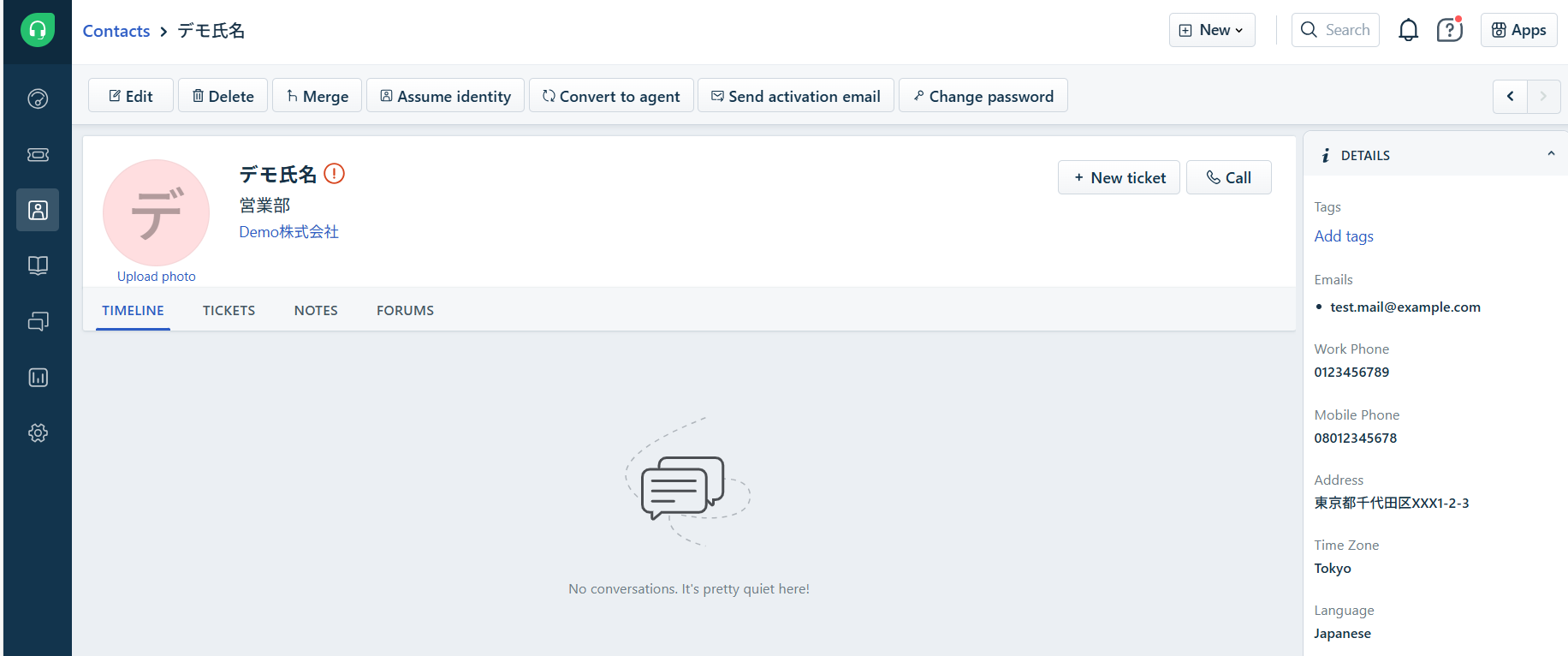Screen dimensions: 1568x656
Task: Open the New dropdown menu
Action: 1212,30
